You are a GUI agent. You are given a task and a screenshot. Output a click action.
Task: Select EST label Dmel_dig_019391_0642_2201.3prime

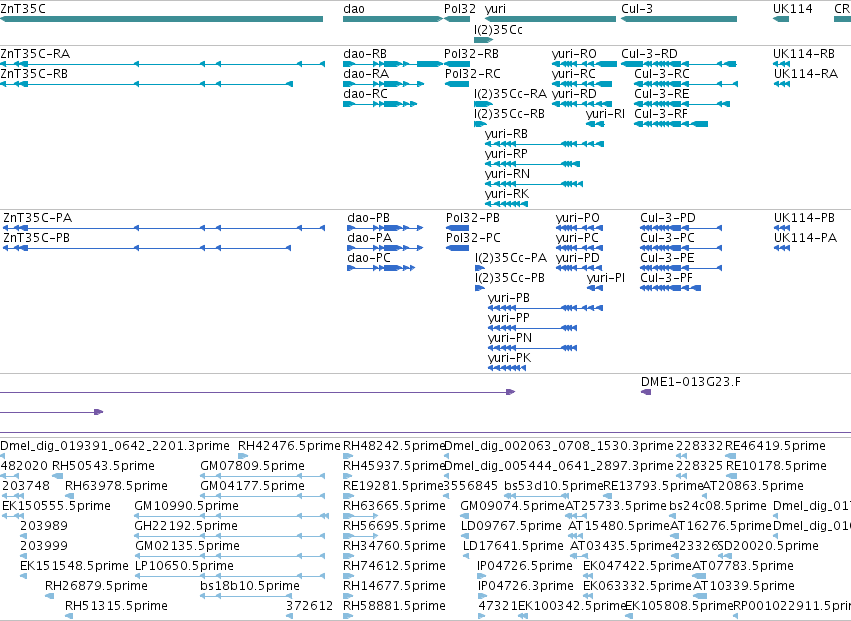[x=115, y=446]
